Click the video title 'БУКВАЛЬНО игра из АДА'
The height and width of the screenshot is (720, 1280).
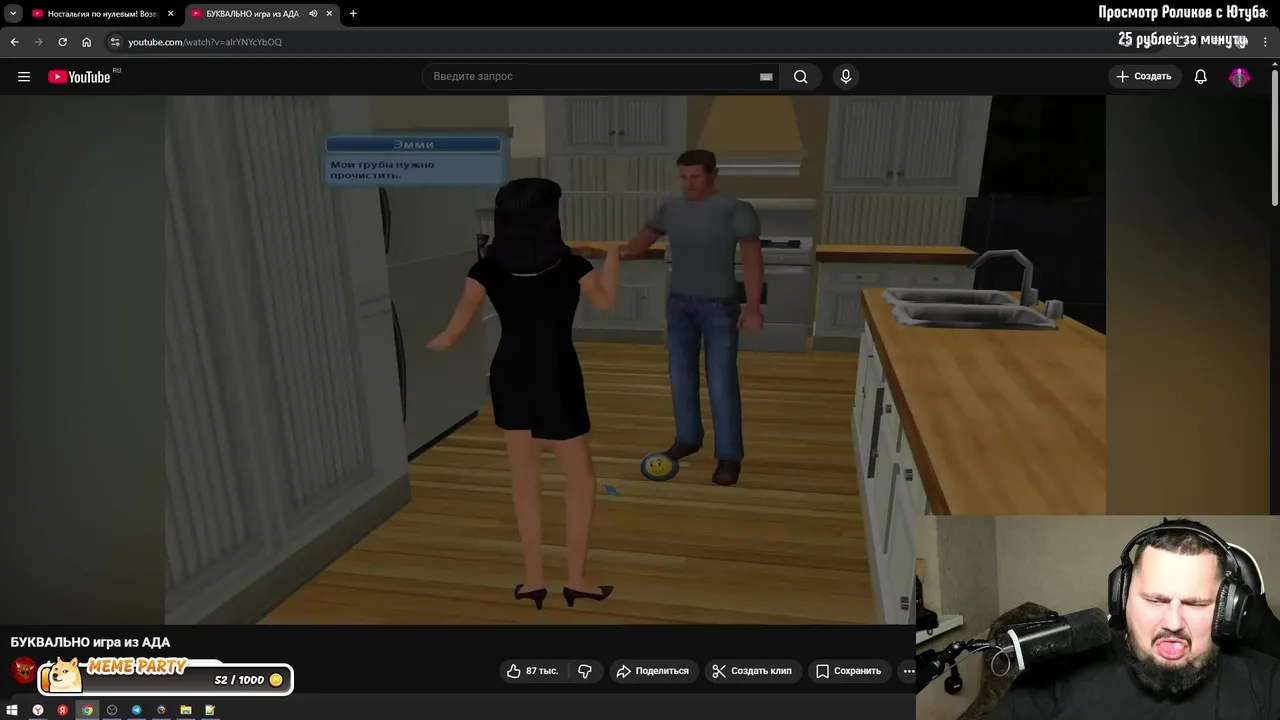pos(90,642)
